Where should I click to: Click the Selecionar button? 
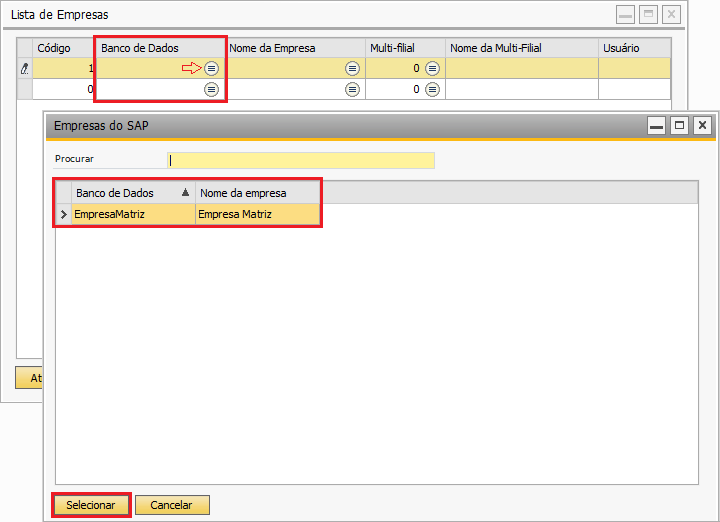pyautogui.click(x=91, y=505)
